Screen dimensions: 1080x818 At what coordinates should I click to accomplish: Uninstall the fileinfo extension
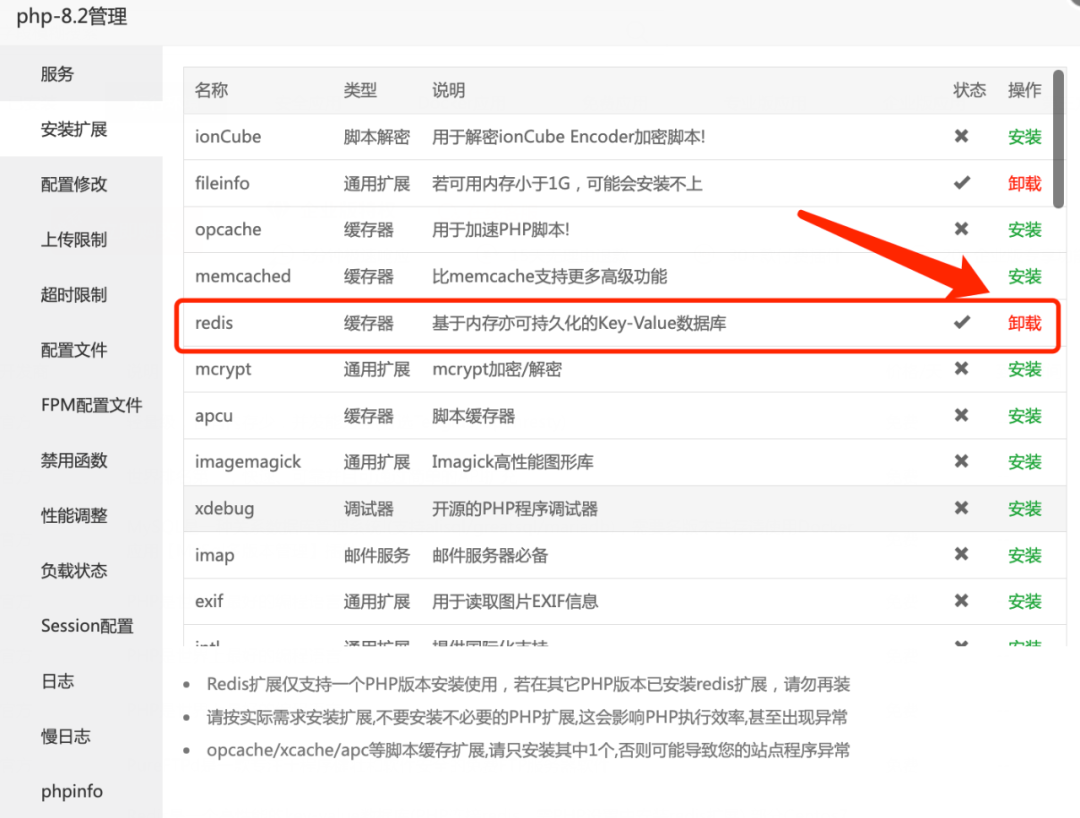point(1024,184)
